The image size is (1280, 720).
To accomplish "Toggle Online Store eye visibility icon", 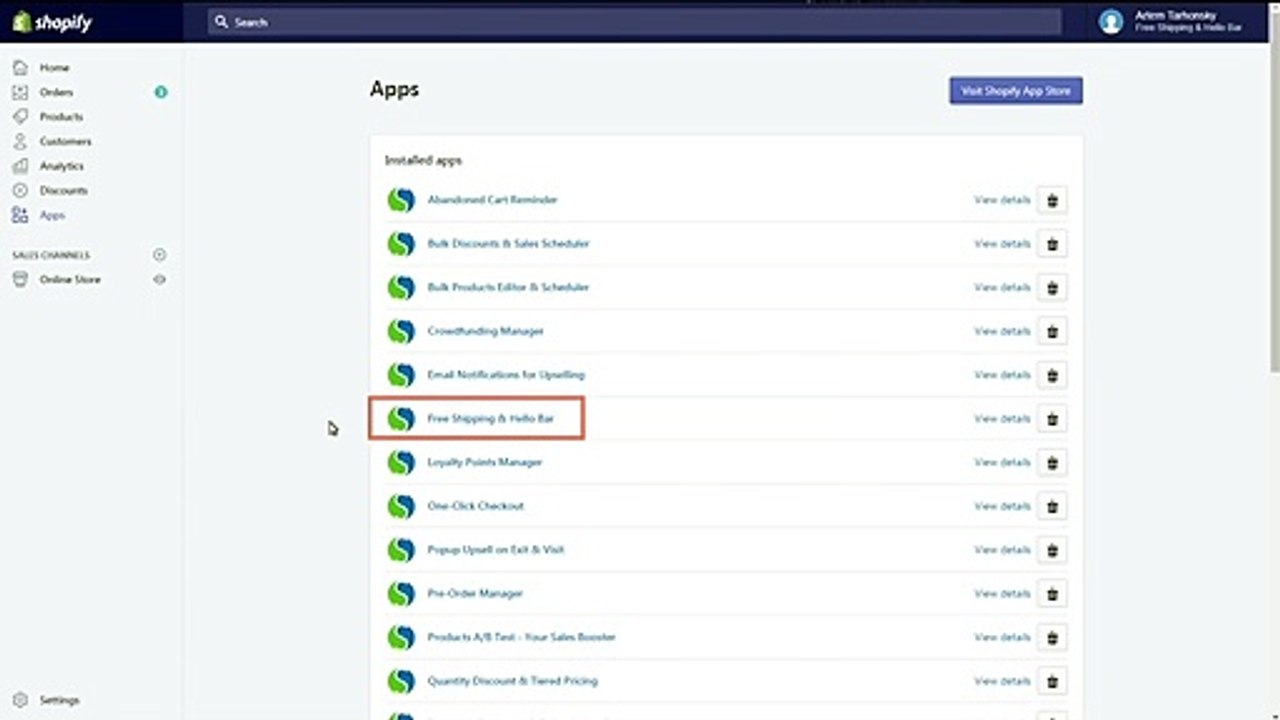I will [160, 280].
